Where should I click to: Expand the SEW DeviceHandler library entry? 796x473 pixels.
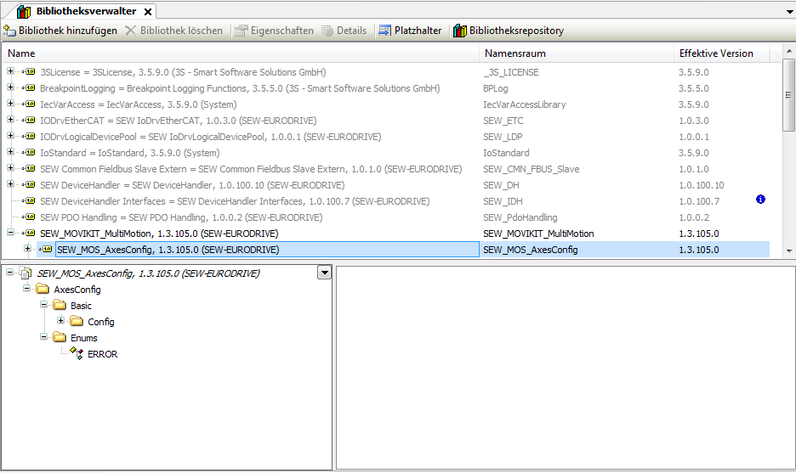pyautogui.click(x=11, y=185)
